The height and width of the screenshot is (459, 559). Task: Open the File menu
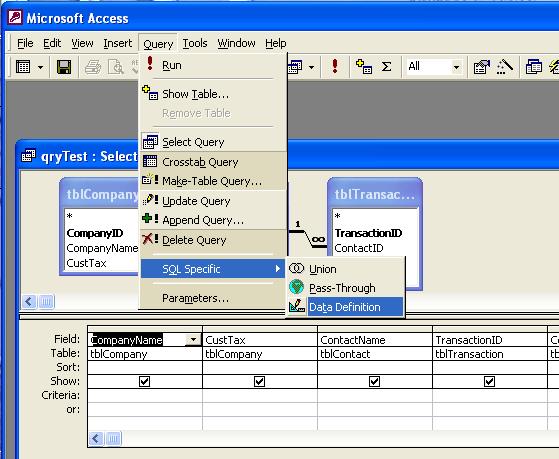25,43
